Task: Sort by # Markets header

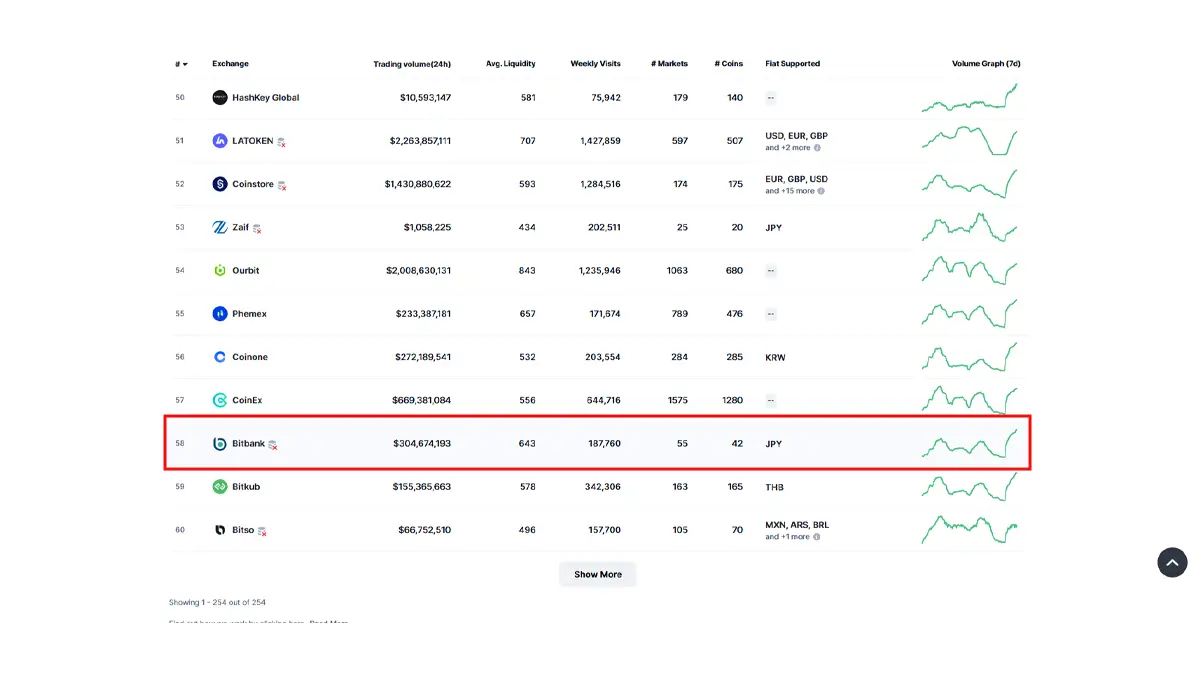Action: [x=669, y=64]
